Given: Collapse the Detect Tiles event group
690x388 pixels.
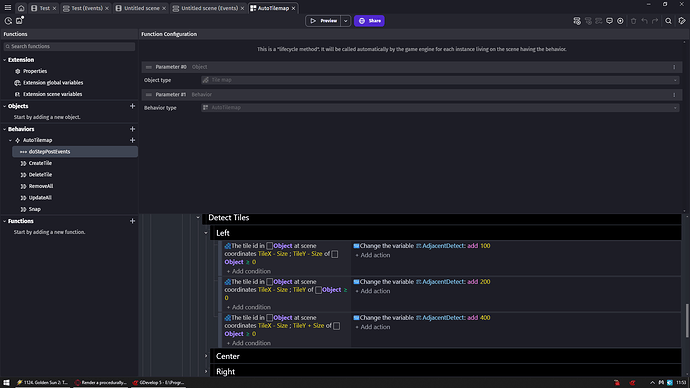Looking at the screenshot, I should click(x=198, y=217).
